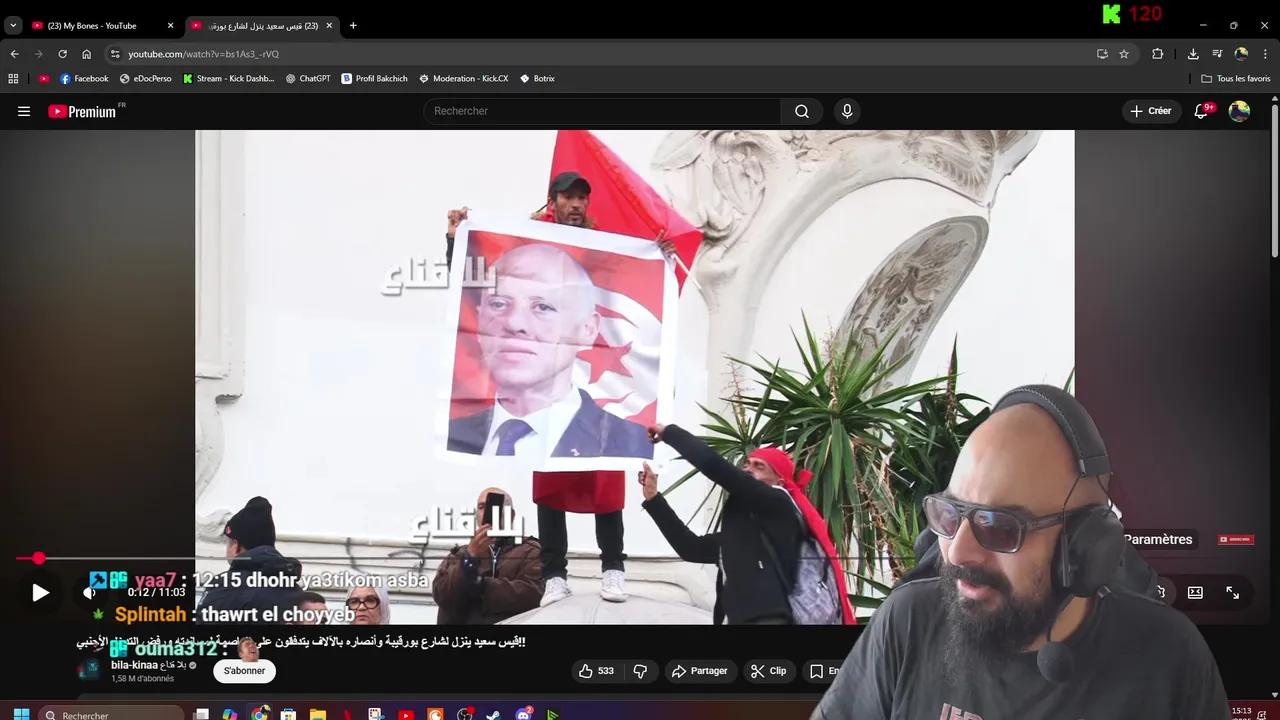This screenshot has height=720, width=1280.
Task: Install app via address bar icon
Action: coord(1102,54)
